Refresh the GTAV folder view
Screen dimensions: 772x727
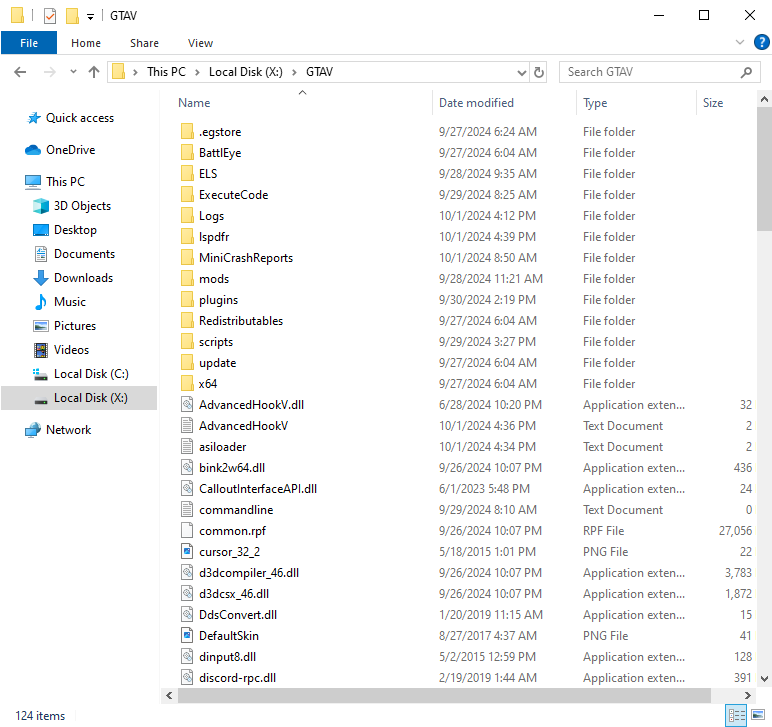point(539,72)
